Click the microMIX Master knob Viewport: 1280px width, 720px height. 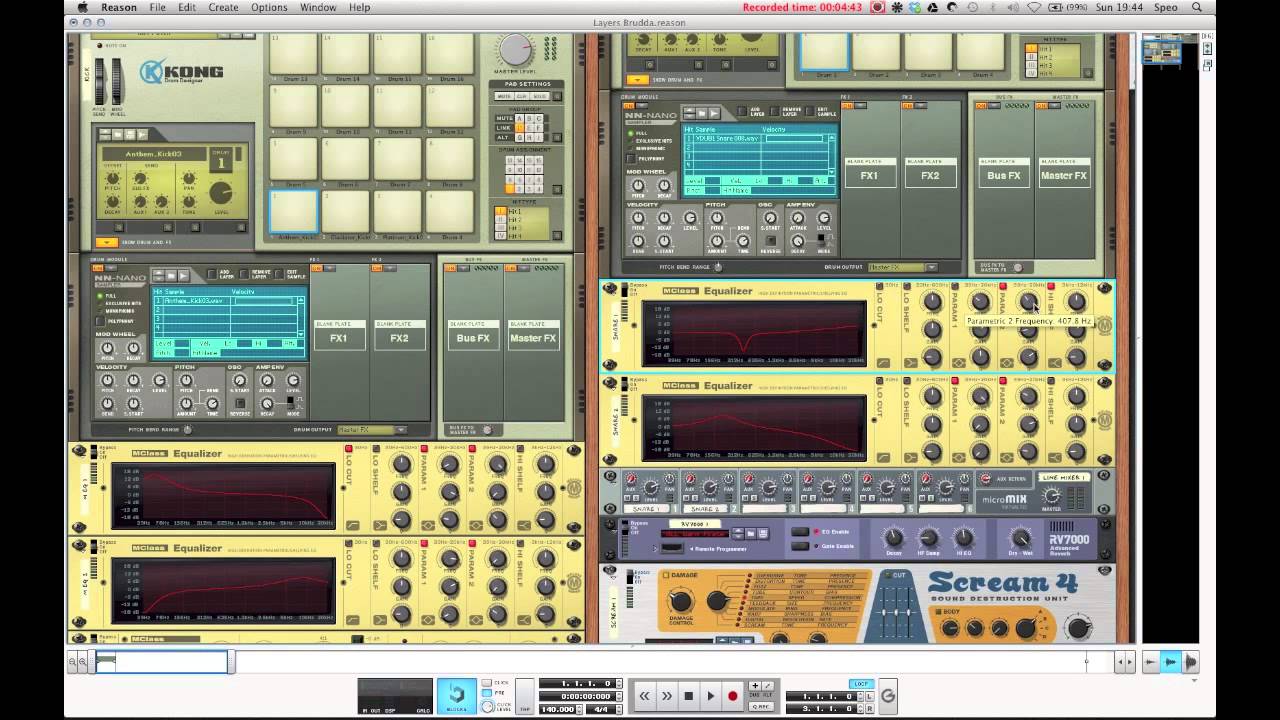[x=1052, y=496]
